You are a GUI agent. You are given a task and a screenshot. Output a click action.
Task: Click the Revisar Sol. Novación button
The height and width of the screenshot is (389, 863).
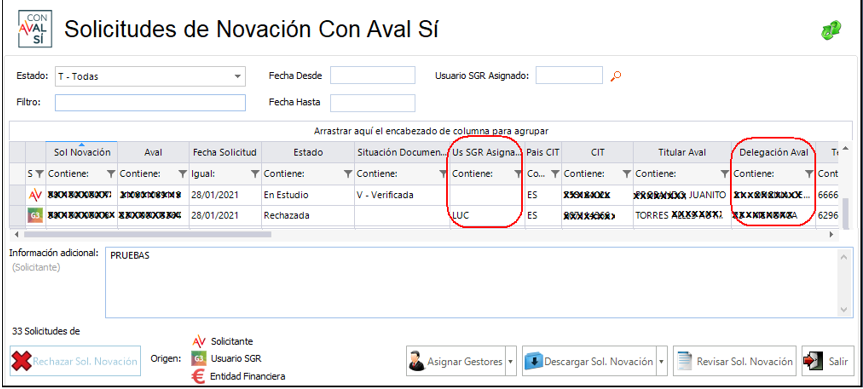[x=735, y=361]
